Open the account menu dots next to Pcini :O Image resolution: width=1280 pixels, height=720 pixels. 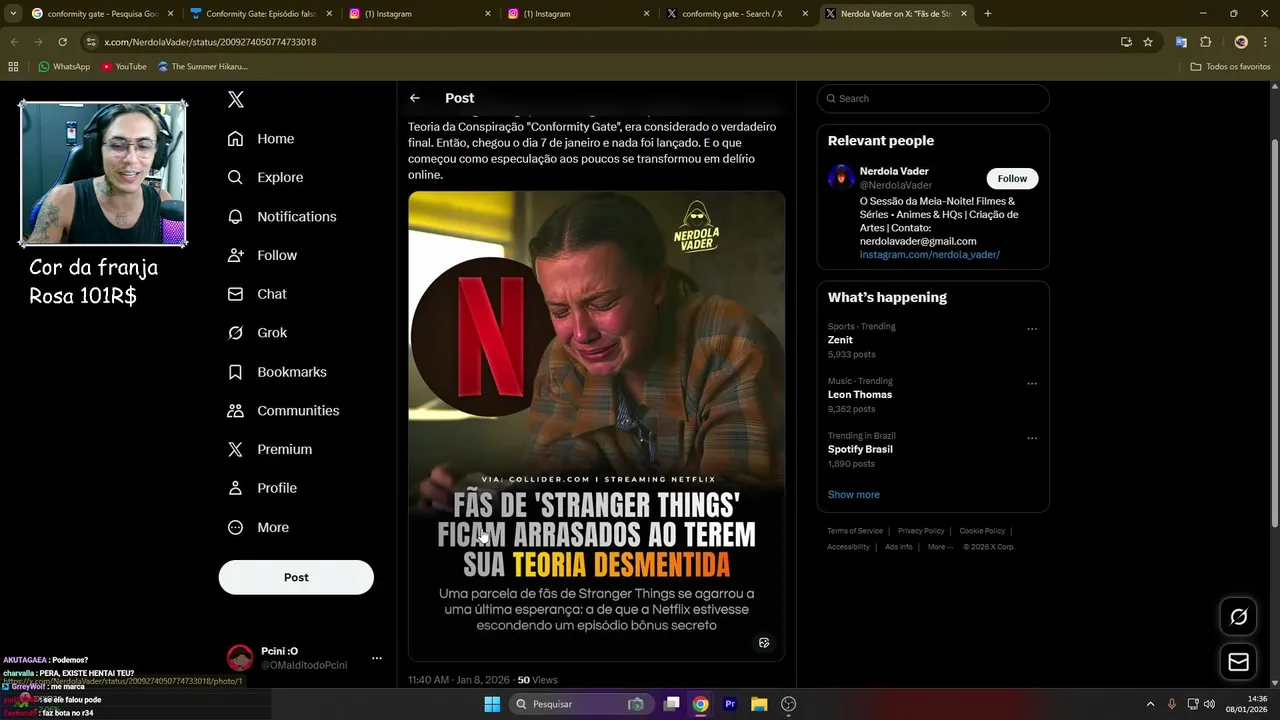click(x=377, y=658)
